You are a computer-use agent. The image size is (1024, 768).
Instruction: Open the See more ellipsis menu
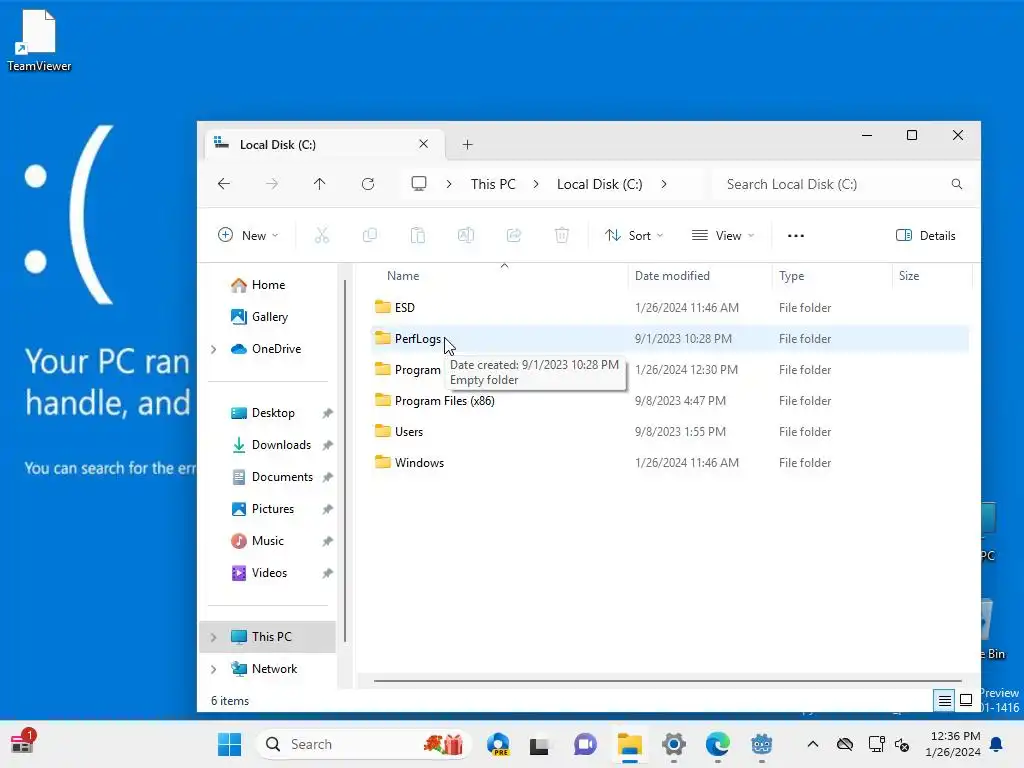click(795, 236)
